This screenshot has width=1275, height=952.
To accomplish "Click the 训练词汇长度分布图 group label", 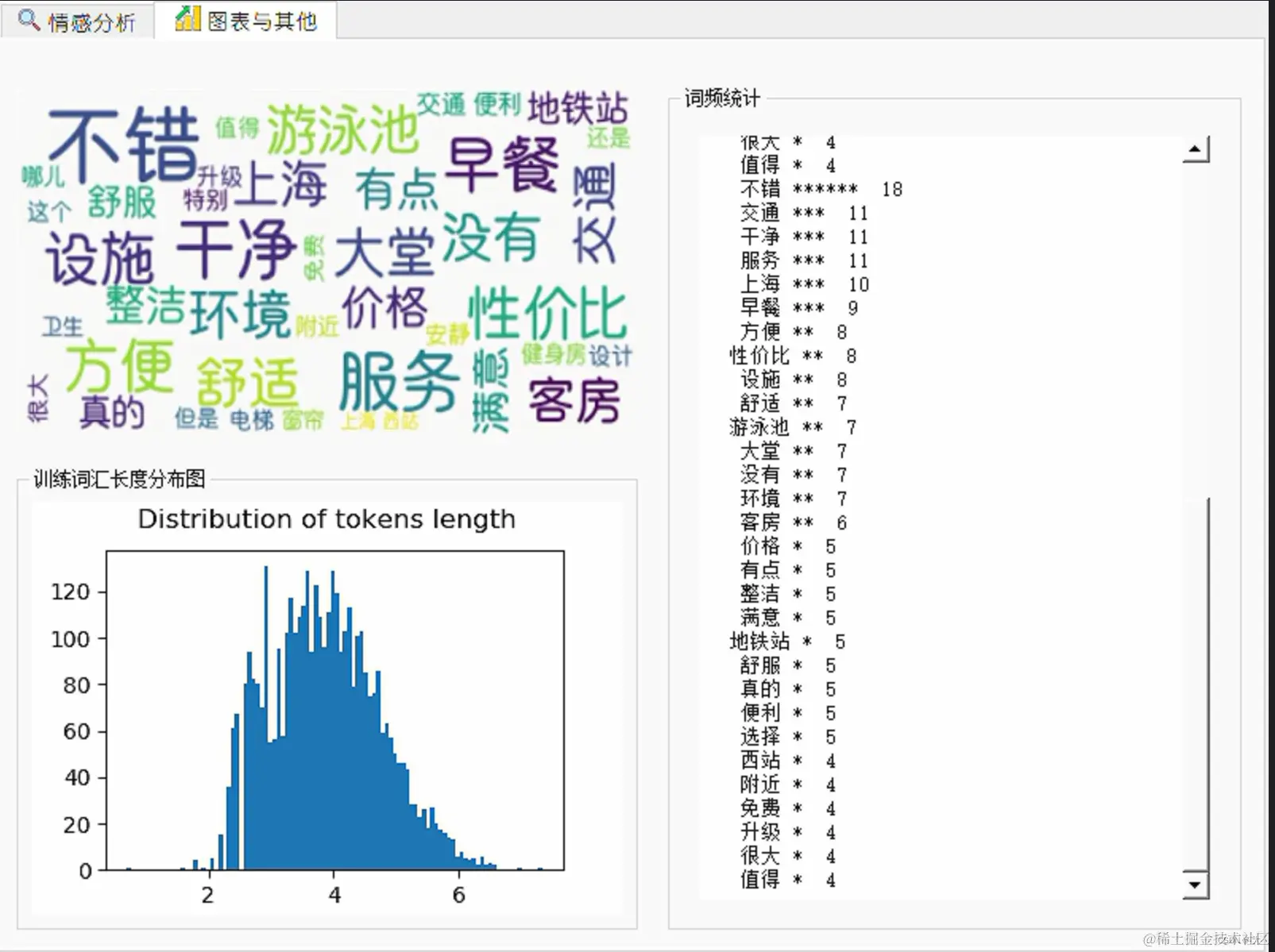I will point(119,479).
